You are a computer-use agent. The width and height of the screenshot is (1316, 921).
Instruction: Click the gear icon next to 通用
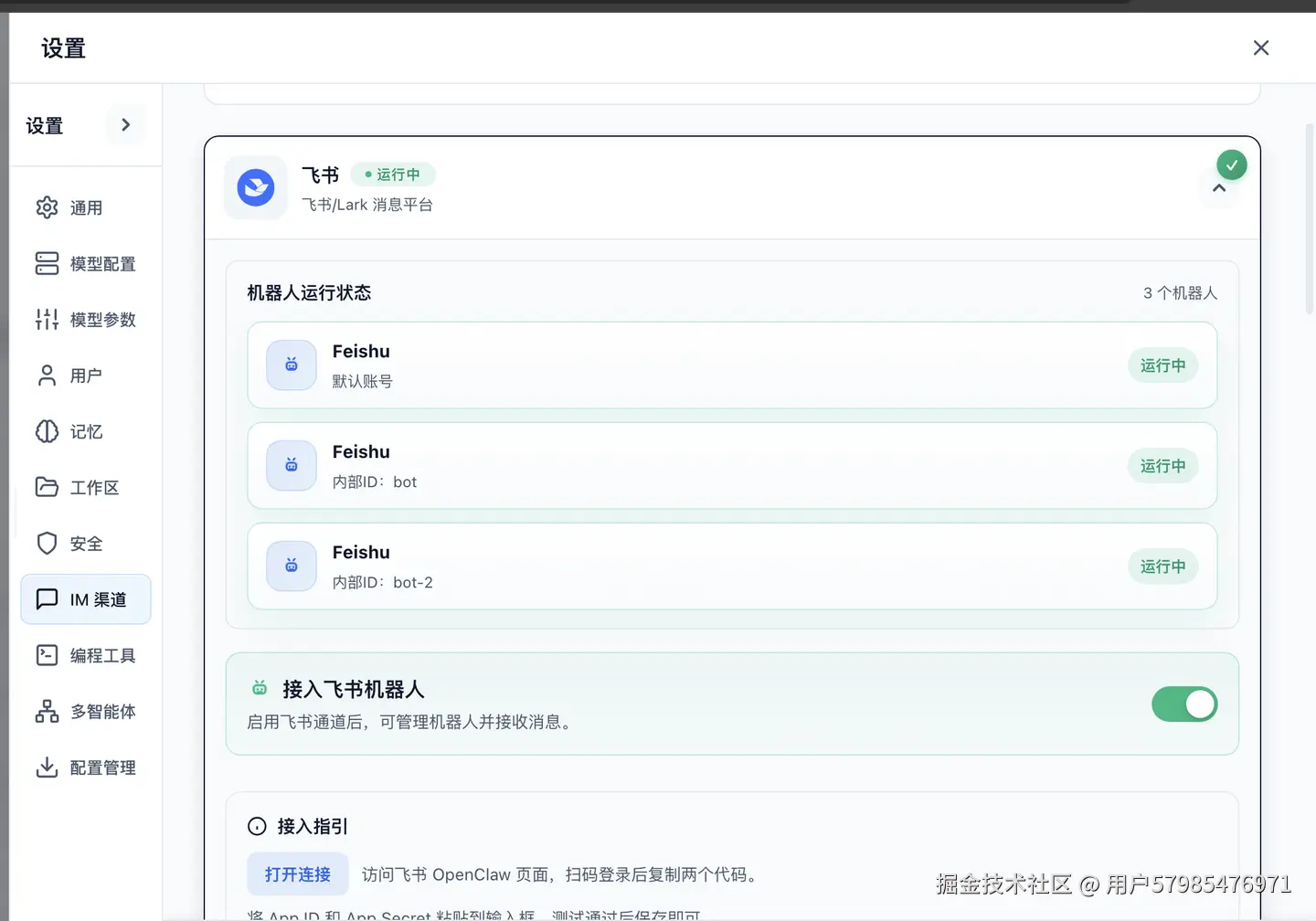point(47,207)
